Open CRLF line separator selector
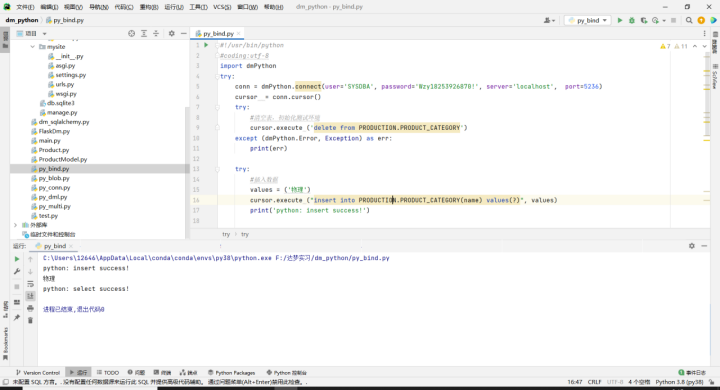This screenshot has width=720, height=390. tap(594, 382)
